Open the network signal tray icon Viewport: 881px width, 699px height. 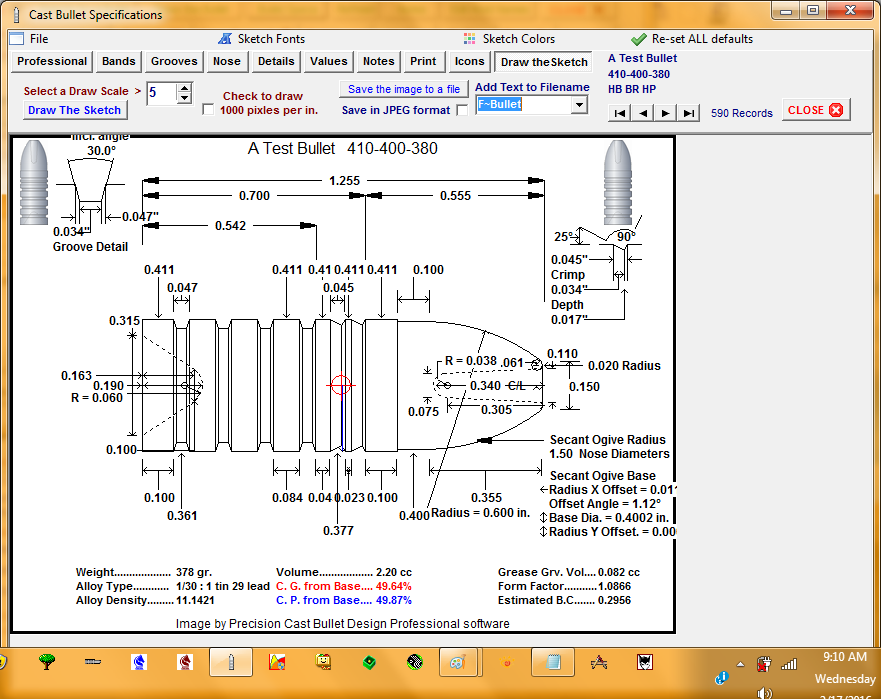click(789, 664)
